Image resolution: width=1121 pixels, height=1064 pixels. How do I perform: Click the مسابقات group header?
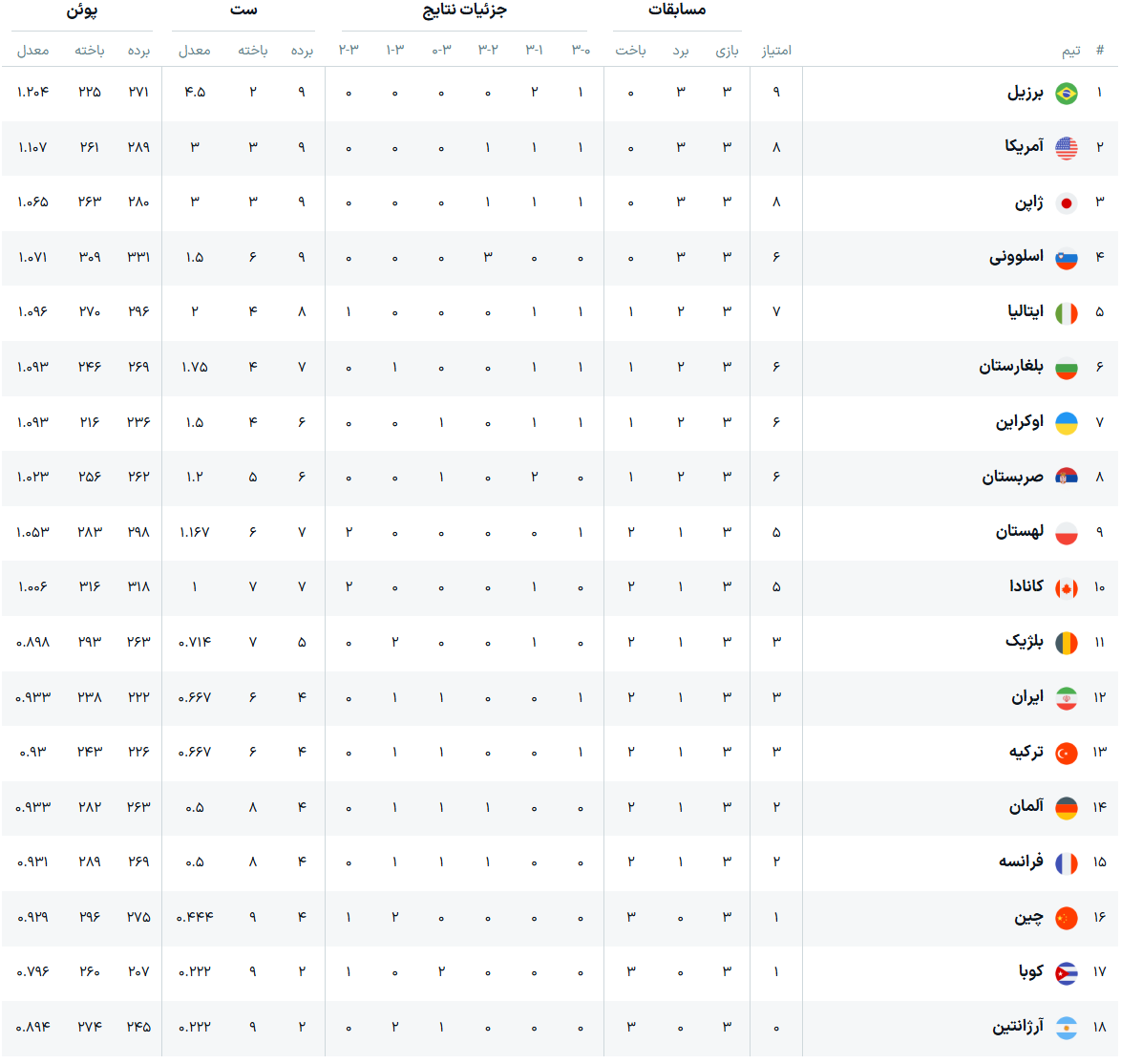point(677,10)
